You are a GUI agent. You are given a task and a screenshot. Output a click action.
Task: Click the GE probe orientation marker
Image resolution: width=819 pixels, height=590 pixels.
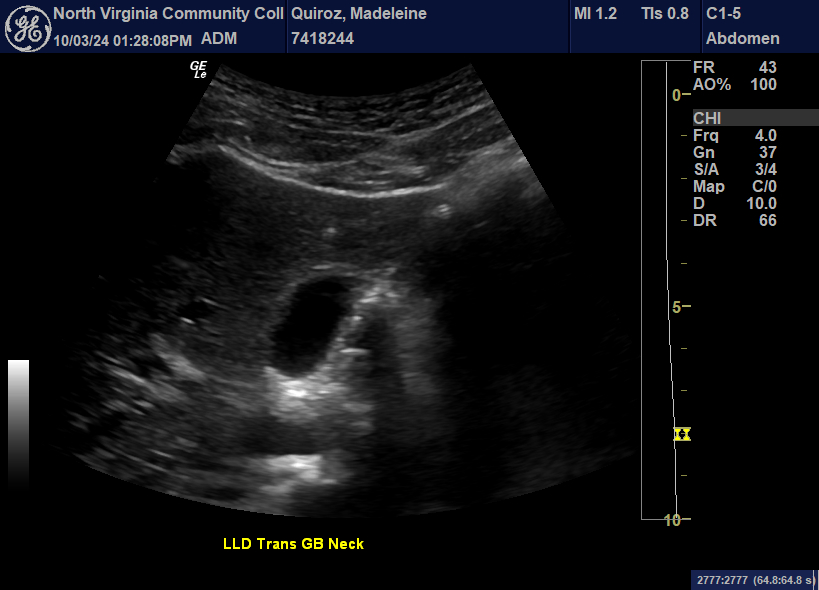click(x=198, y=69)
